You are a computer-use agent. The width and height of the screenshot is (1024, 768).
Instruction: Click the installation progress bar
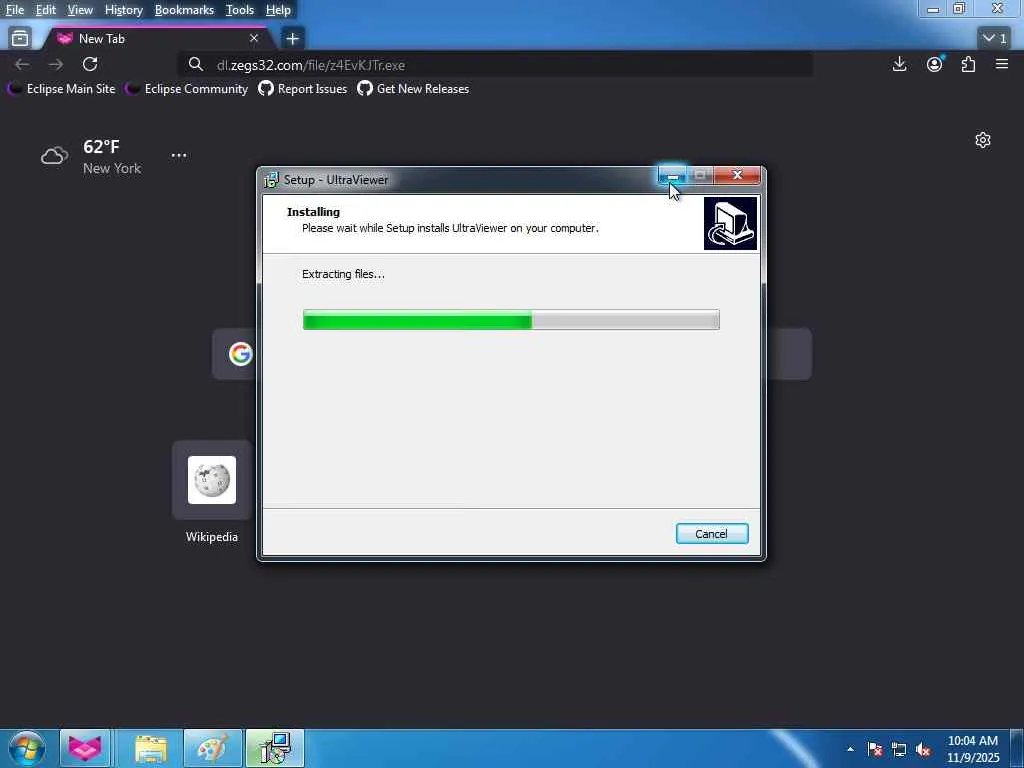(x=511, y=320)
